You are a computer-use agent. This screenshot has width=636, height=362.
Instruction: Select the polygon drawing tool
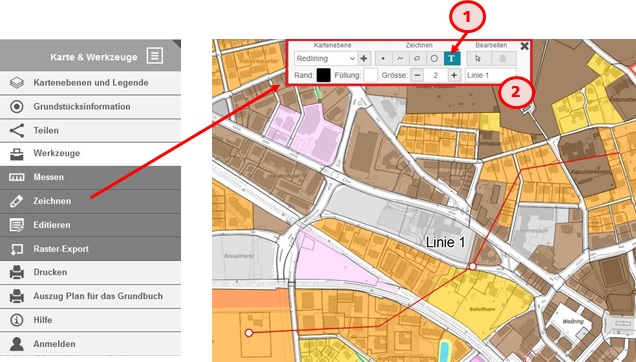coord(417,58)
